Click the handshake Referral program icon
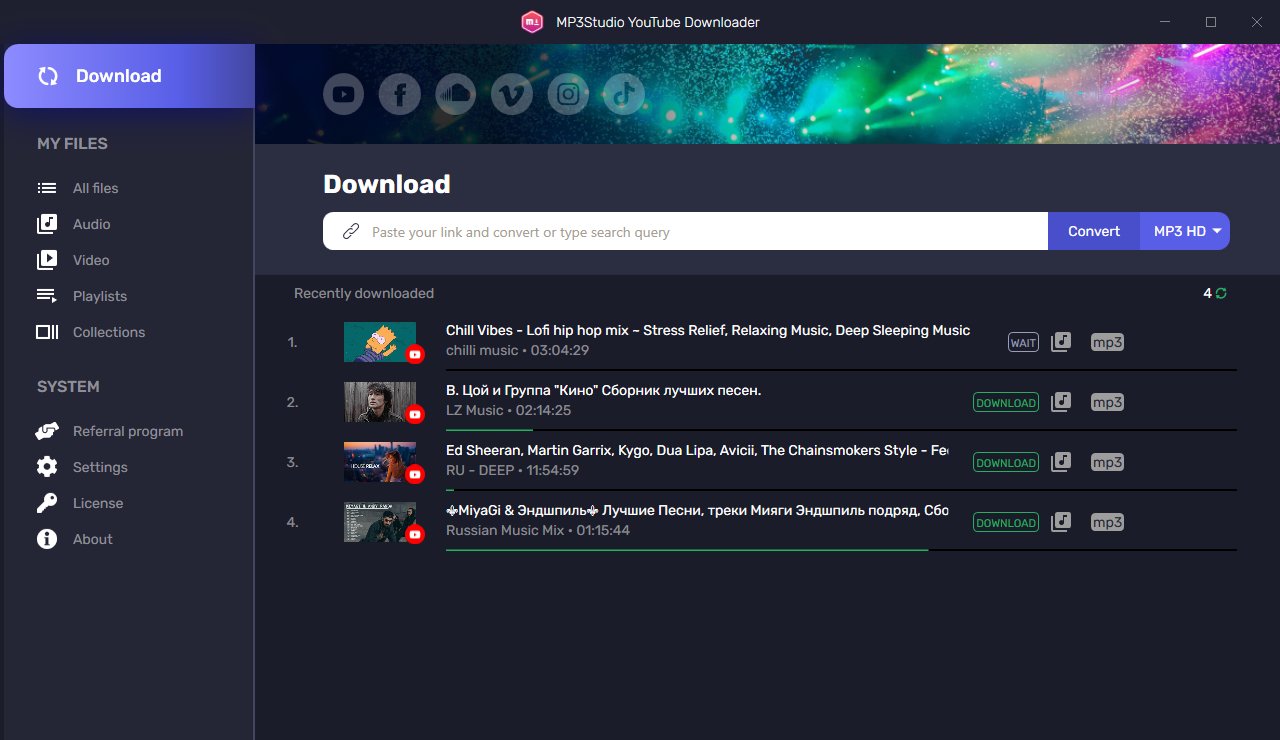 (x=47, y=431)
